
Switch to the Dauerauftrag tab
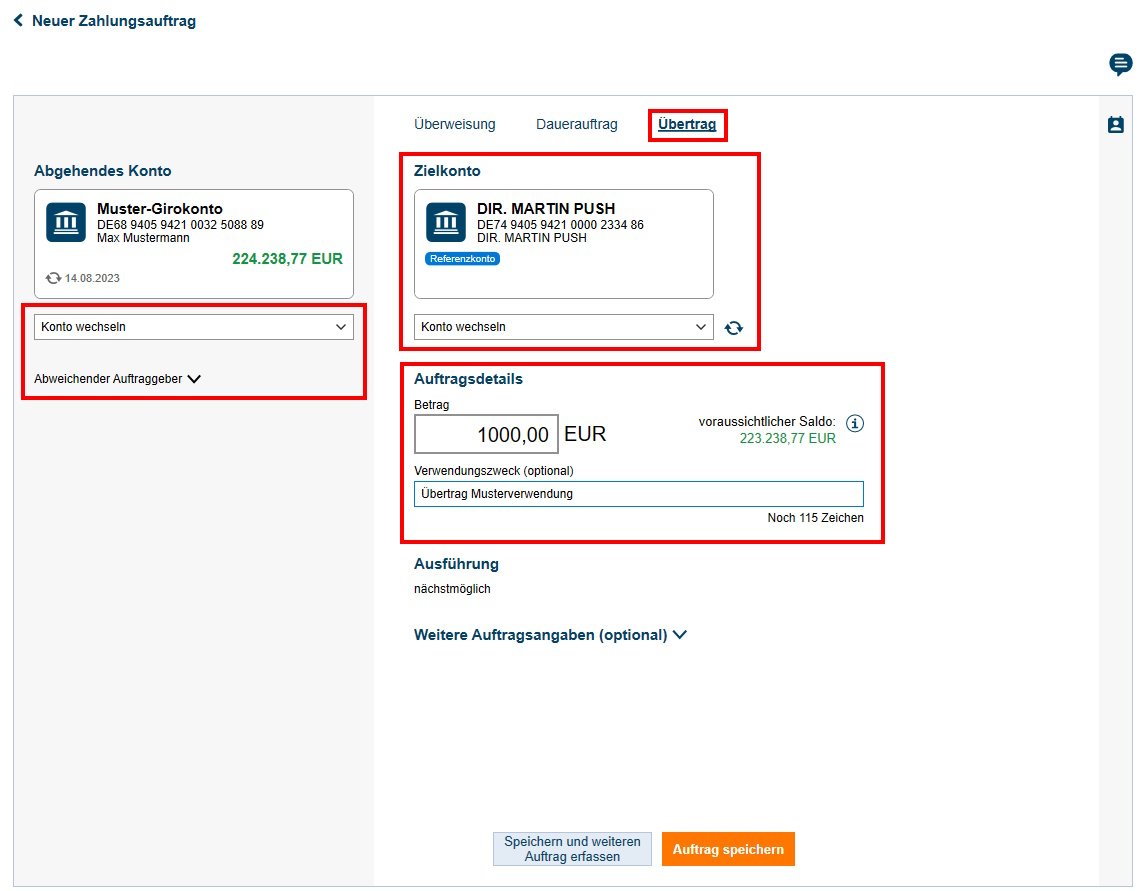pyautogui.click(x=576, y=124)
